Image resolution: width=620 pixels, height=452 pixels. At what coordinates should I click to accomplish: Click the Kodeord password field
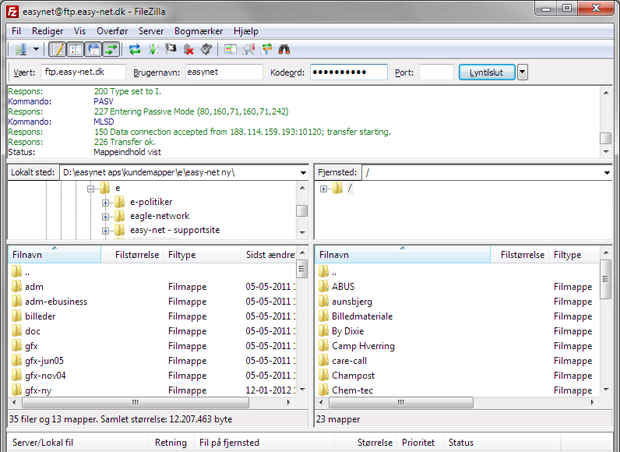[349, 72]
